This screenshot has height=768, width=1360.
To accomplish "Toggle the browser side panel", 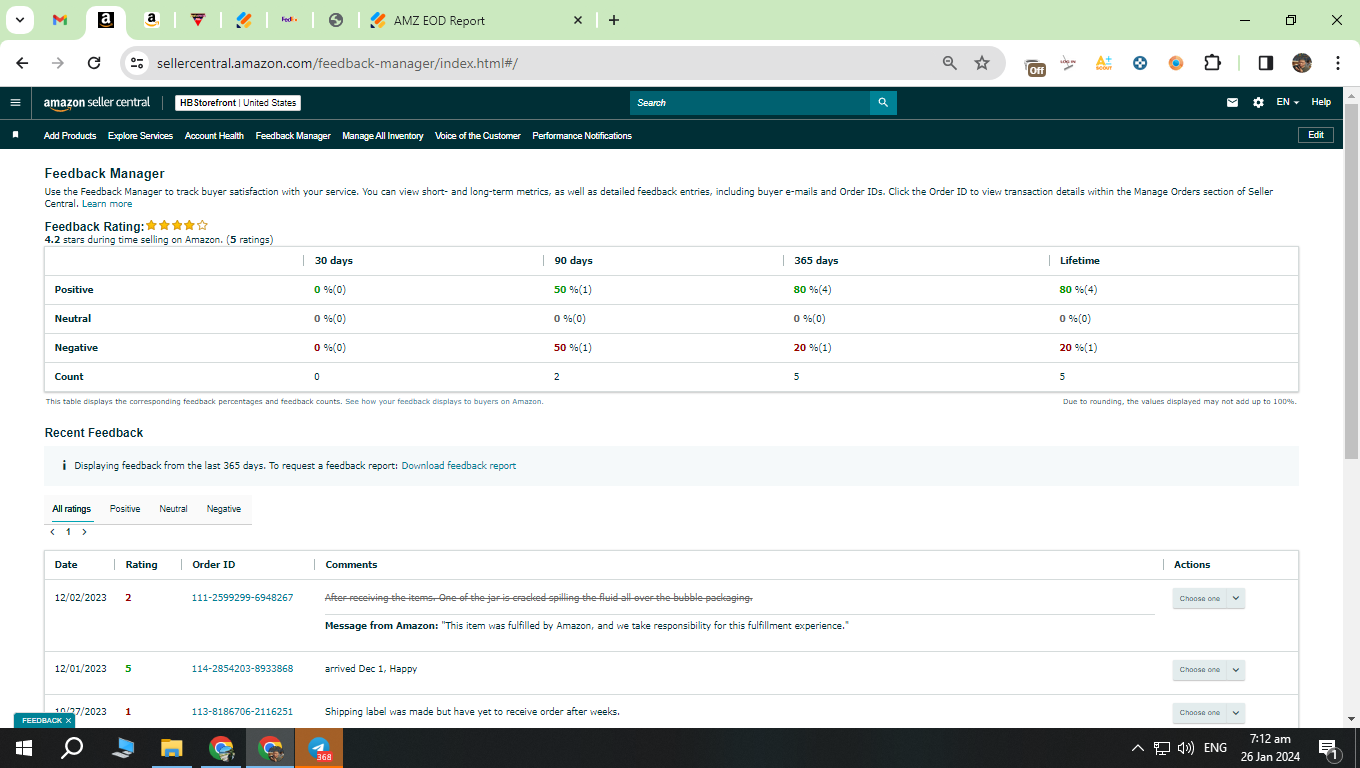I will coord(1266,63).
